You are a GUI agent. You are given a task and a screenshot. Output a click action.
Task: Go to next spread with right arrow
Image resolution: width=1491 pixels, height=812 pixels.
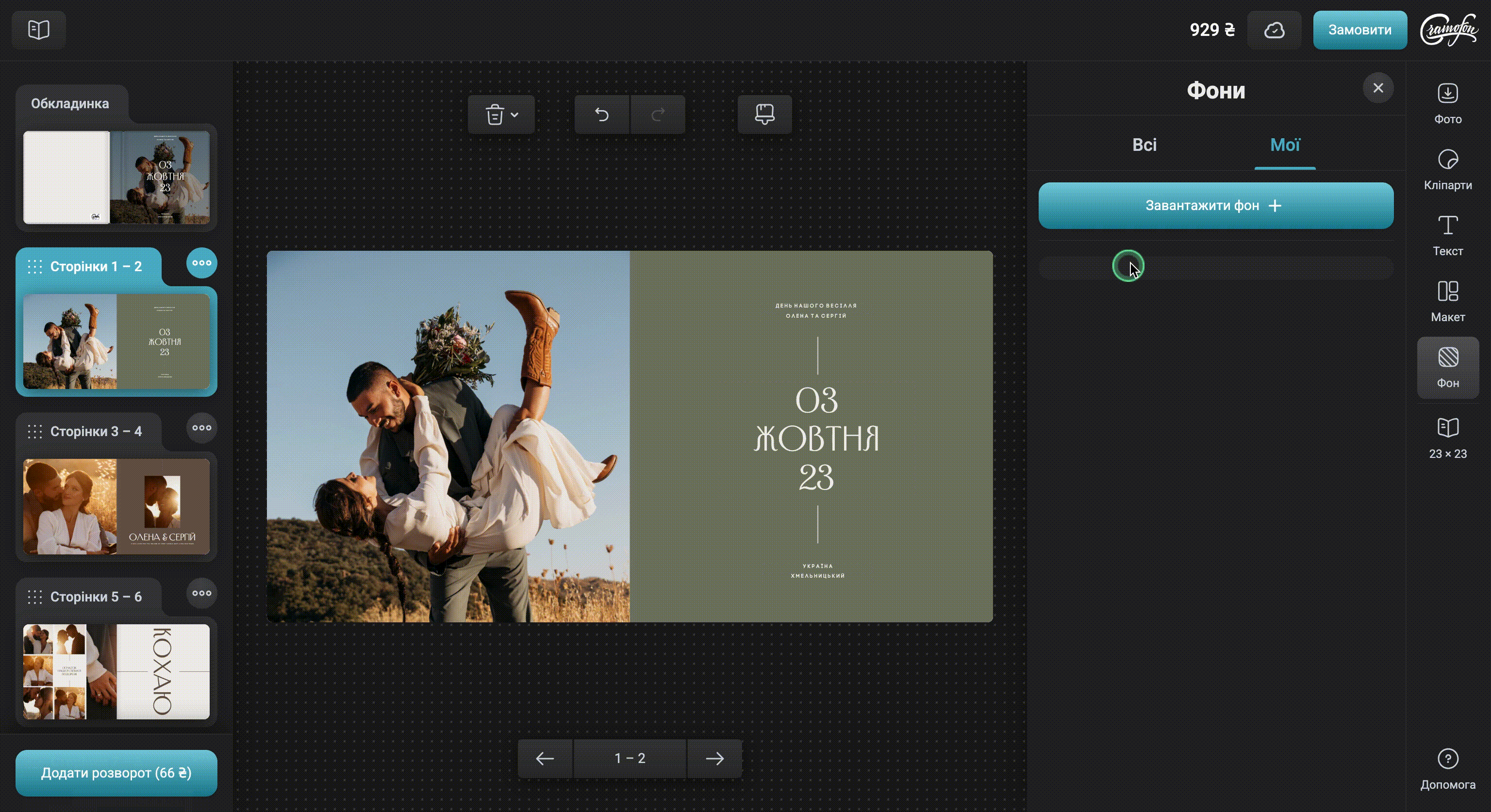(714, 758)
